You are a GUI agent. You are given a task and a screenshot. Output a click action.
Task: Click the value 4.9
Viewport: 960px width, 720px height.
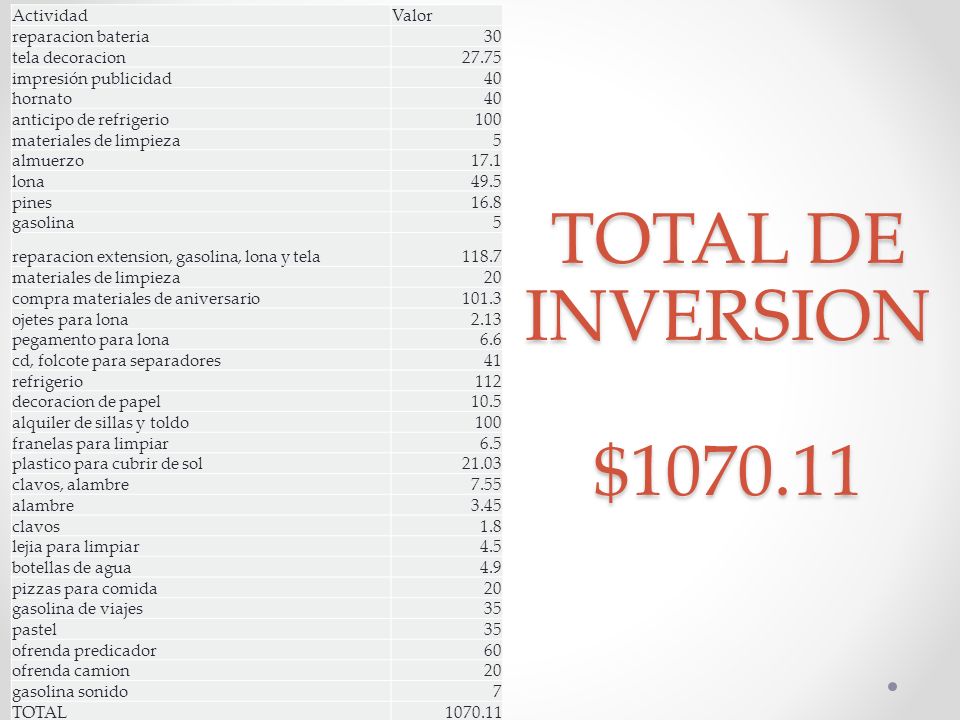[490, 568]
